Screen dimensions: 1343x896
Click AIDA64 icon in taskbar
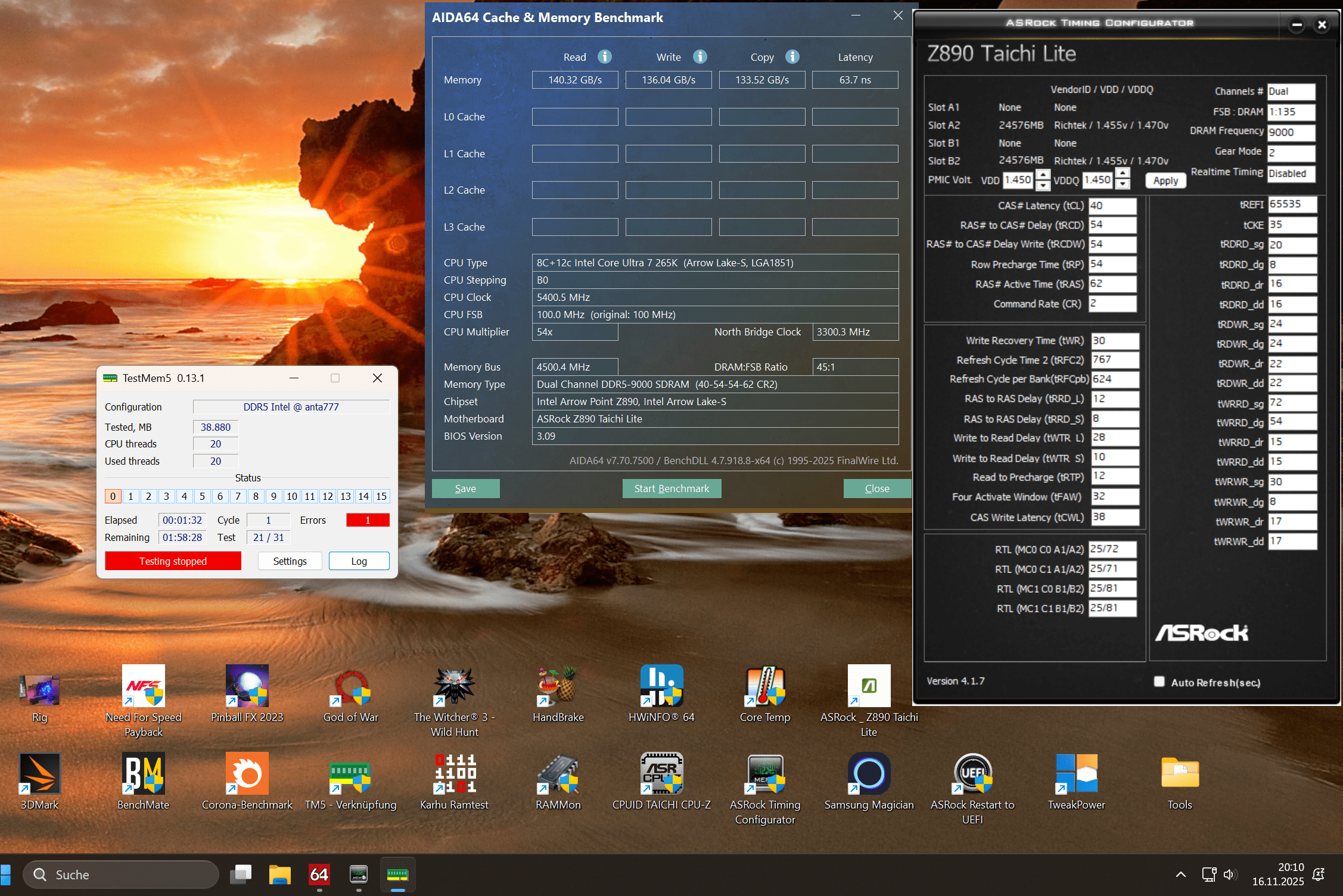[x=319, y=875]
